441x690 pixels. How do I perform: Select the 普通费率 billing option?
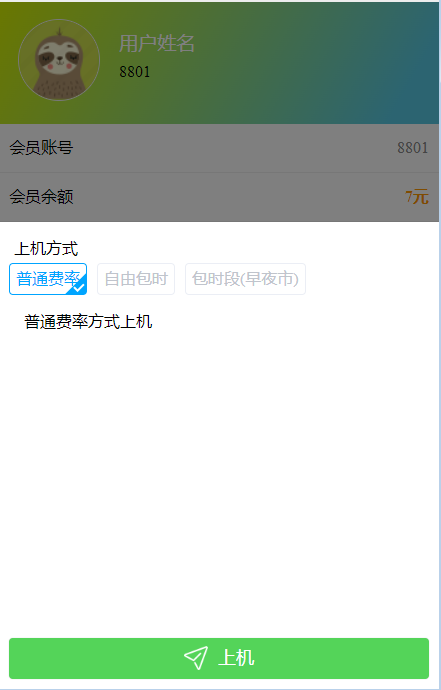(48, 279)
